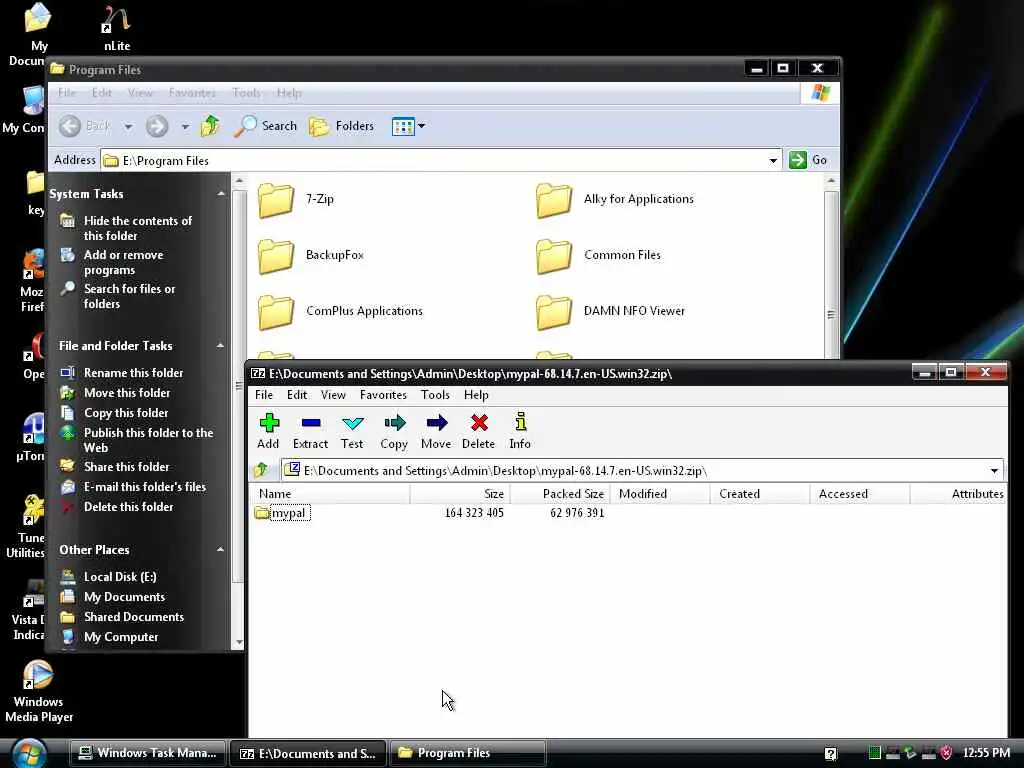This screenshot has height=768, width=1024.
Task: Select the DAMN NFO Viewer folder
Action: (x=611, y=312)
